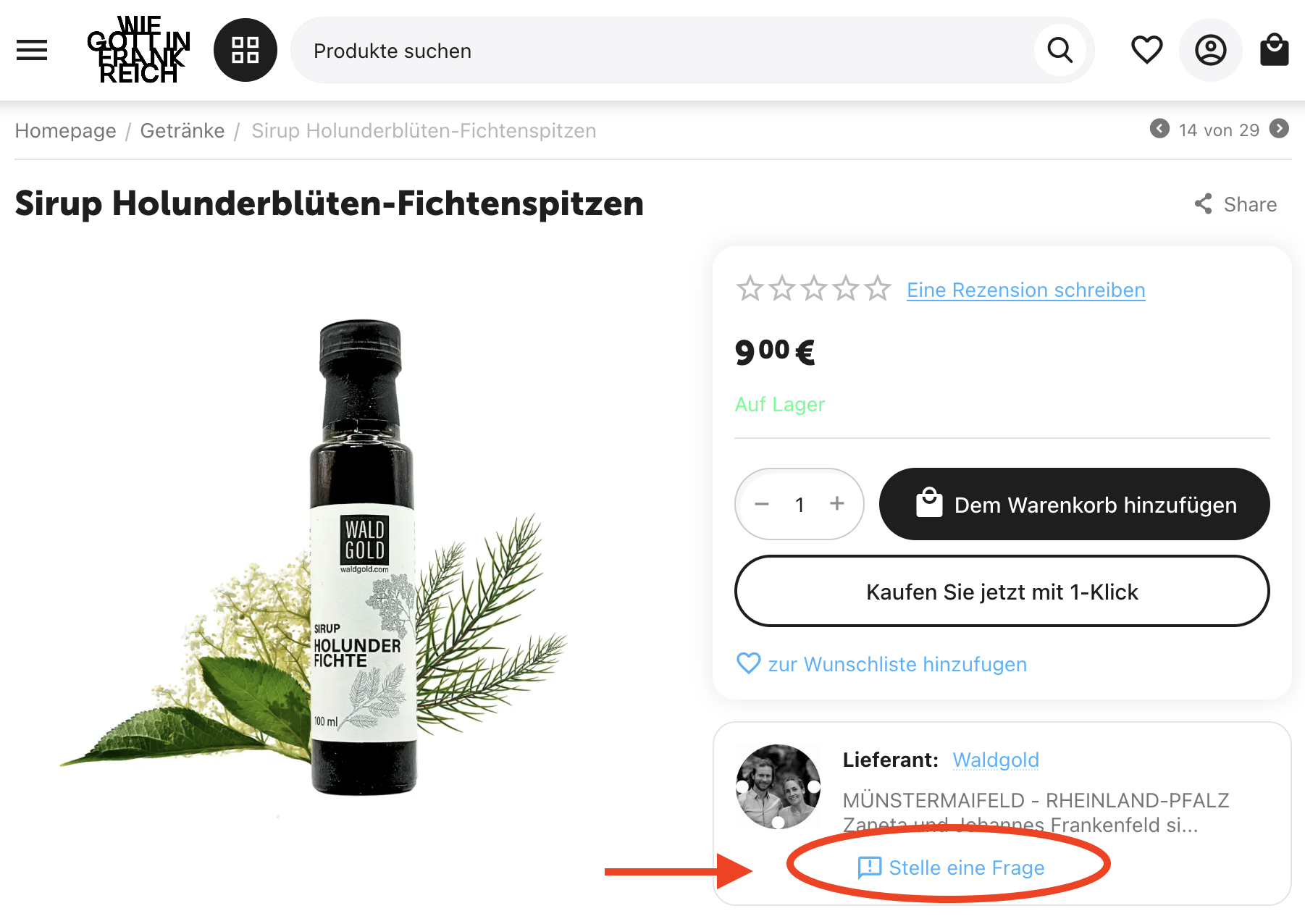Open the shopping bag cart icon

point(1274,50)
